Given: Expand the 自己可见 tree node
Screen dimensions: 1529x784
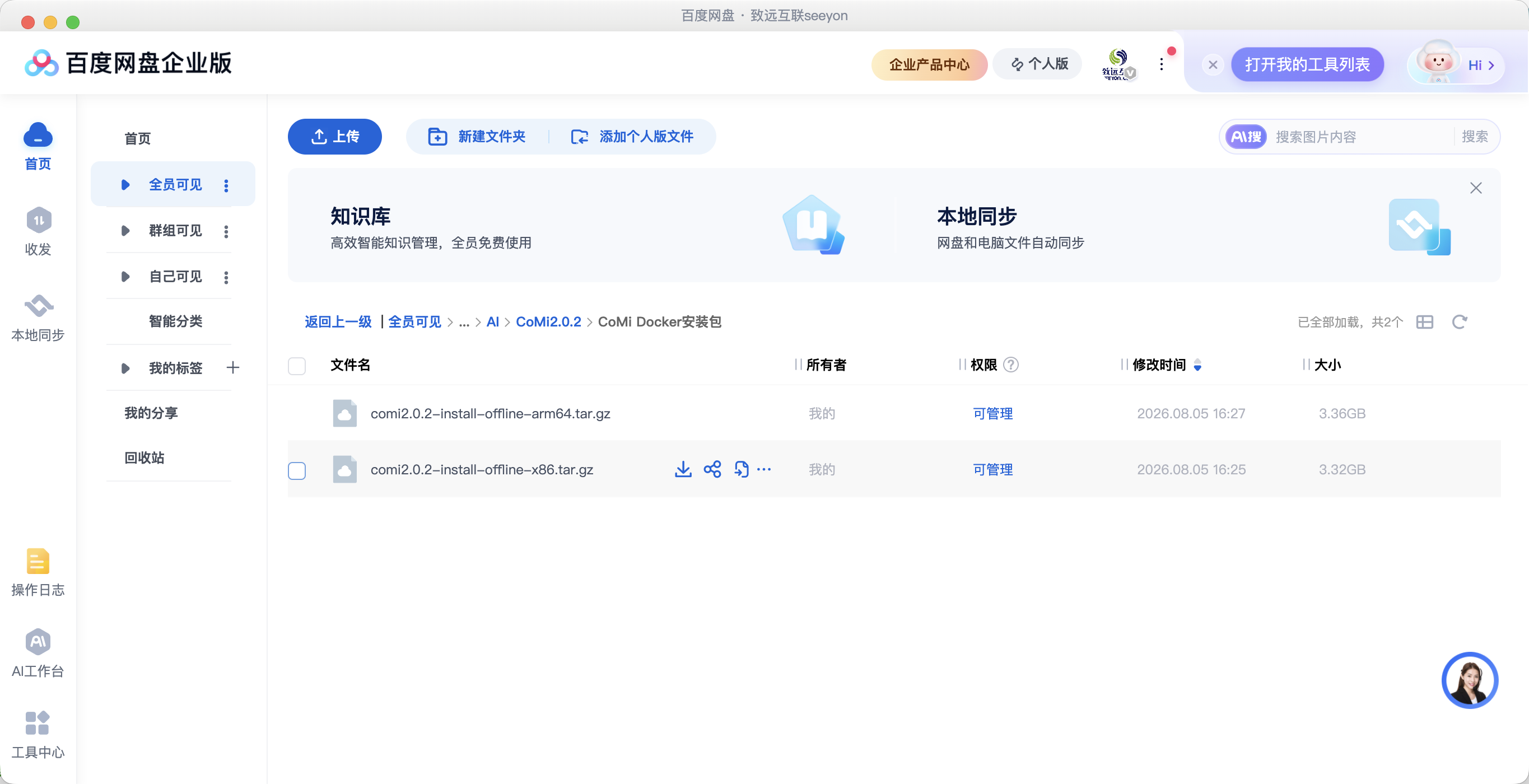Looking at the screenshot, I should click(x=125, y=277).
